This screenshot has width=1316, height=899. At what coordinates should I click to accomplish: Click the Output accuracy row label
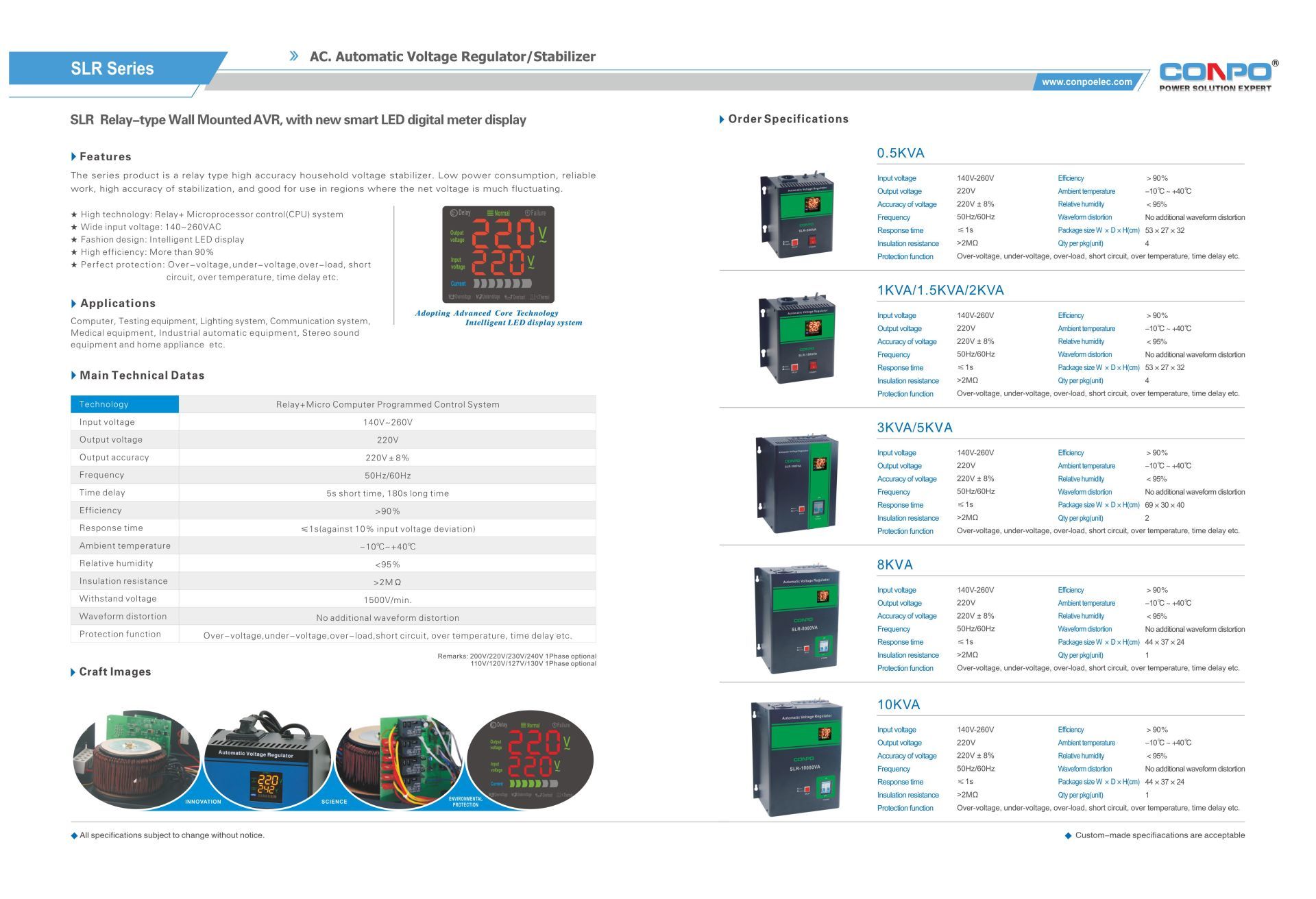click(x=114, y=458)
